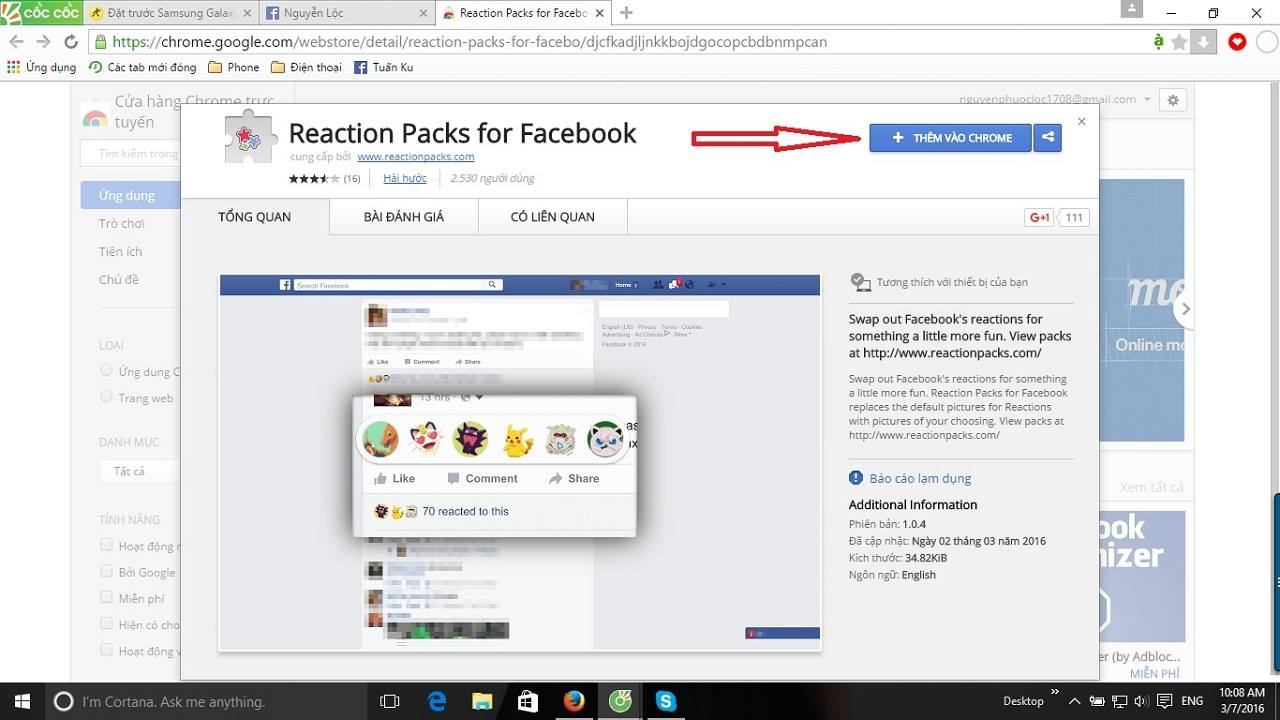1280x720 pixels.
Task: Select the CÓ LIÊN QUAN tab
Action: coord(552,217)
